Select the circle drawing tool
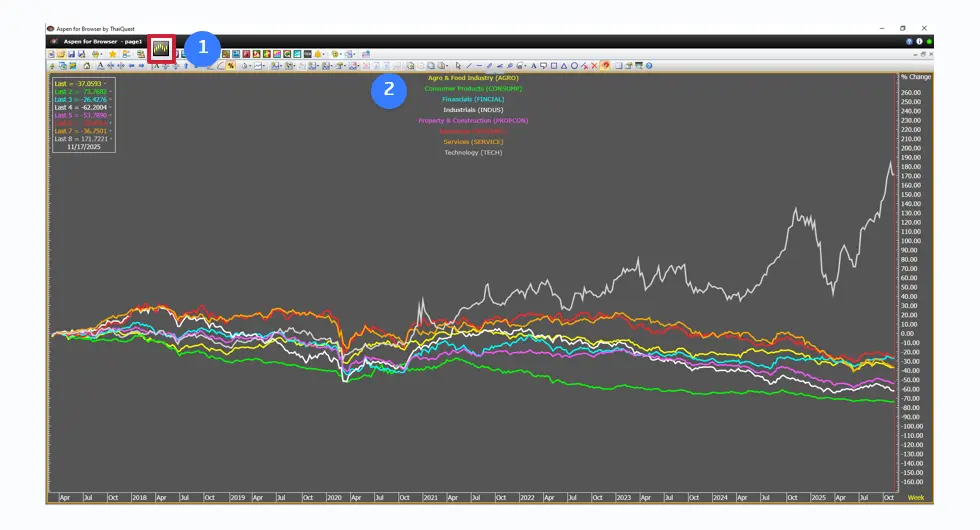The width and height of the screenshot is (980, 530). [x=574, y=66]
